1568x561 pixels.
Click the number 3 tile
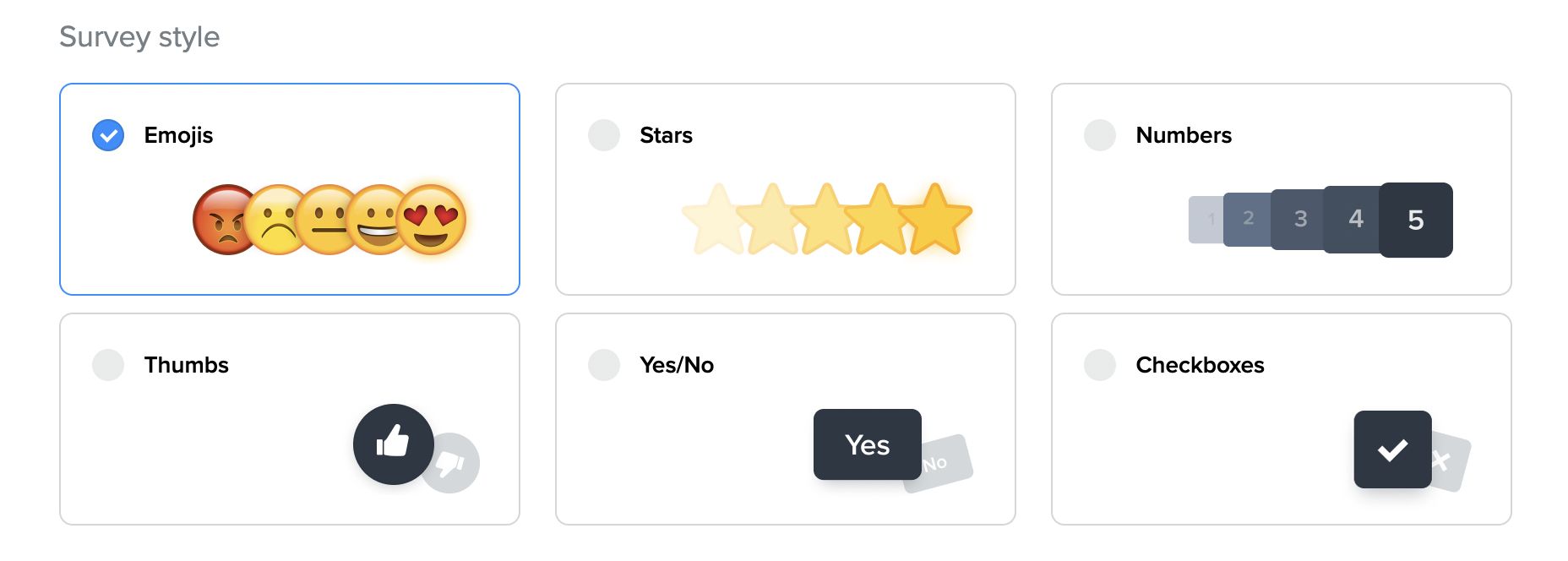click(1299, 220)
